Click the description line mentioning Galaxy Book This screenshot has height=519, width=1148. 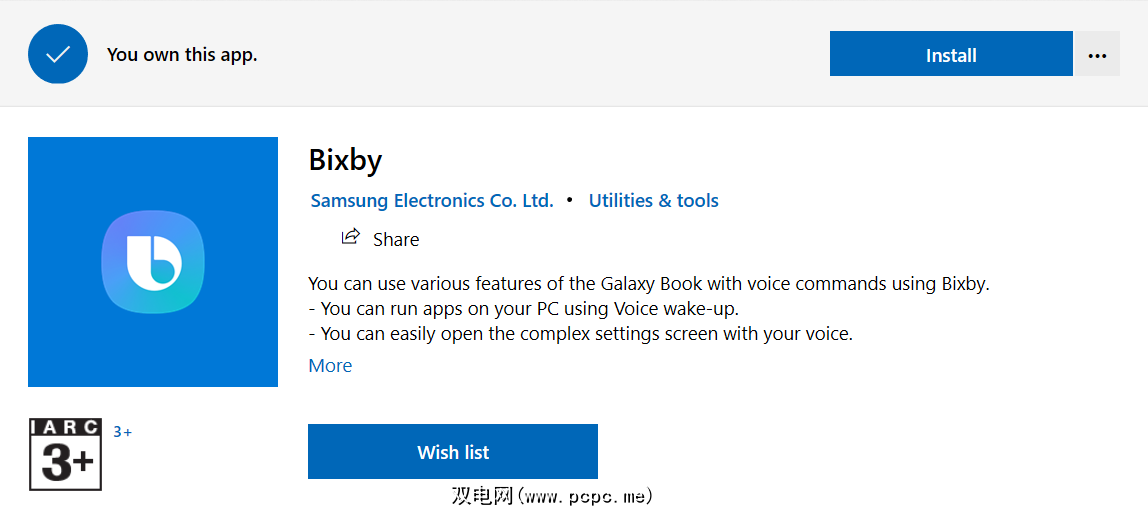pos(648,283)
